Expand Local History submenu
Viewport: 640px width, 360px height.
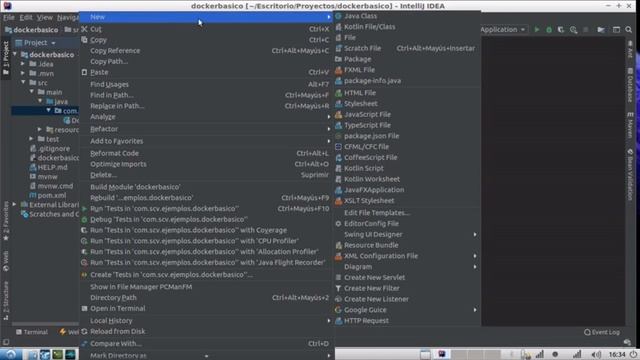coord(205,320)
